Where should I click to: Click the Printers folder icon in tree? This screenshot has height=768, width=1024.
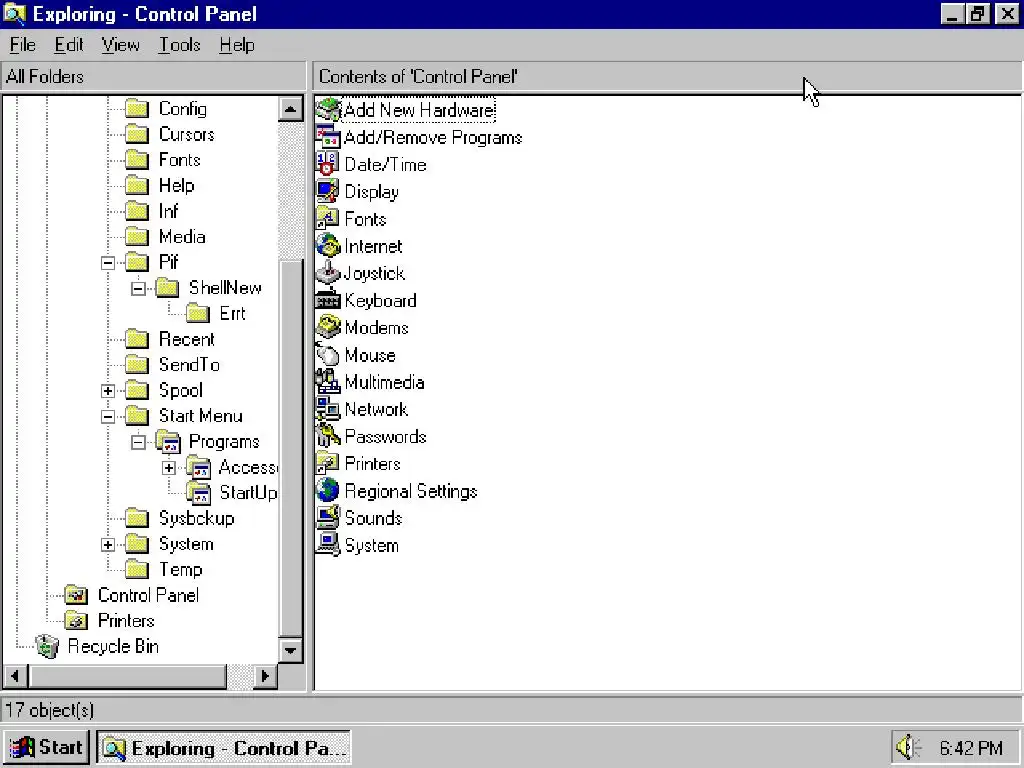(76, 620)
